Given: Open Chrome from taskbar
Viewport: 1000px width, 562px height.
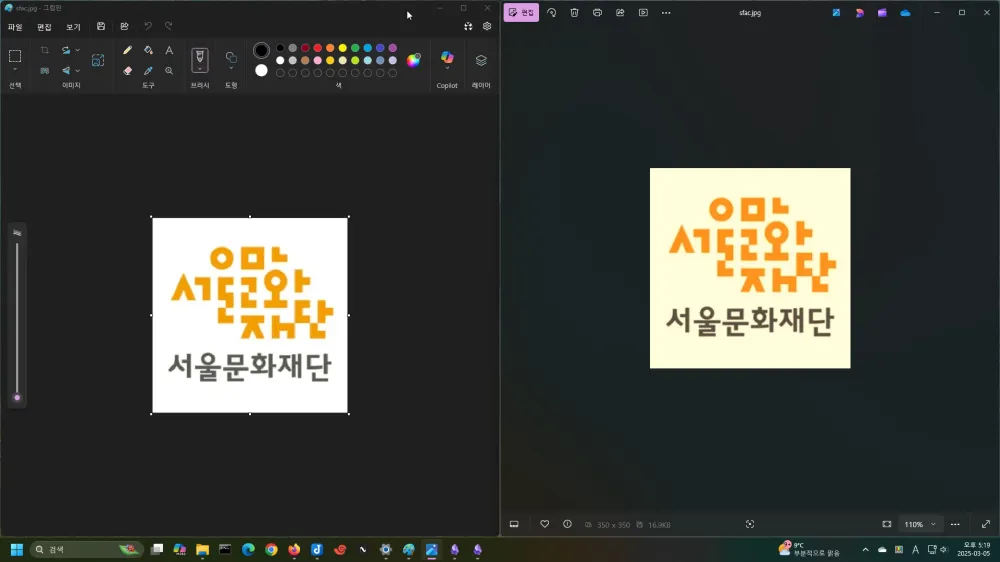Looking at the screenshot, I should 271,549.
